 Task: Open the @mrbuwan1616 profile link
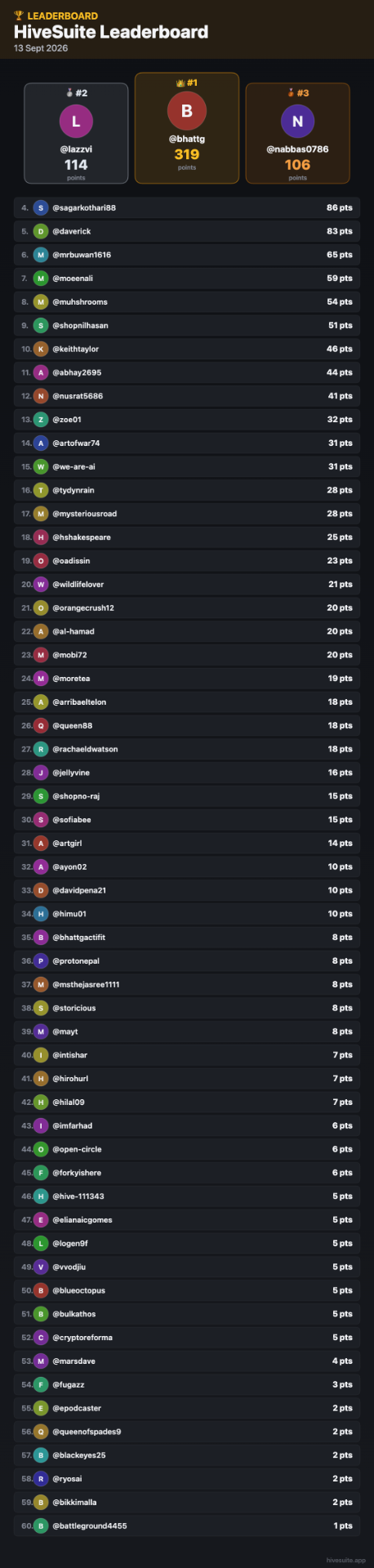tap(82, 255)
